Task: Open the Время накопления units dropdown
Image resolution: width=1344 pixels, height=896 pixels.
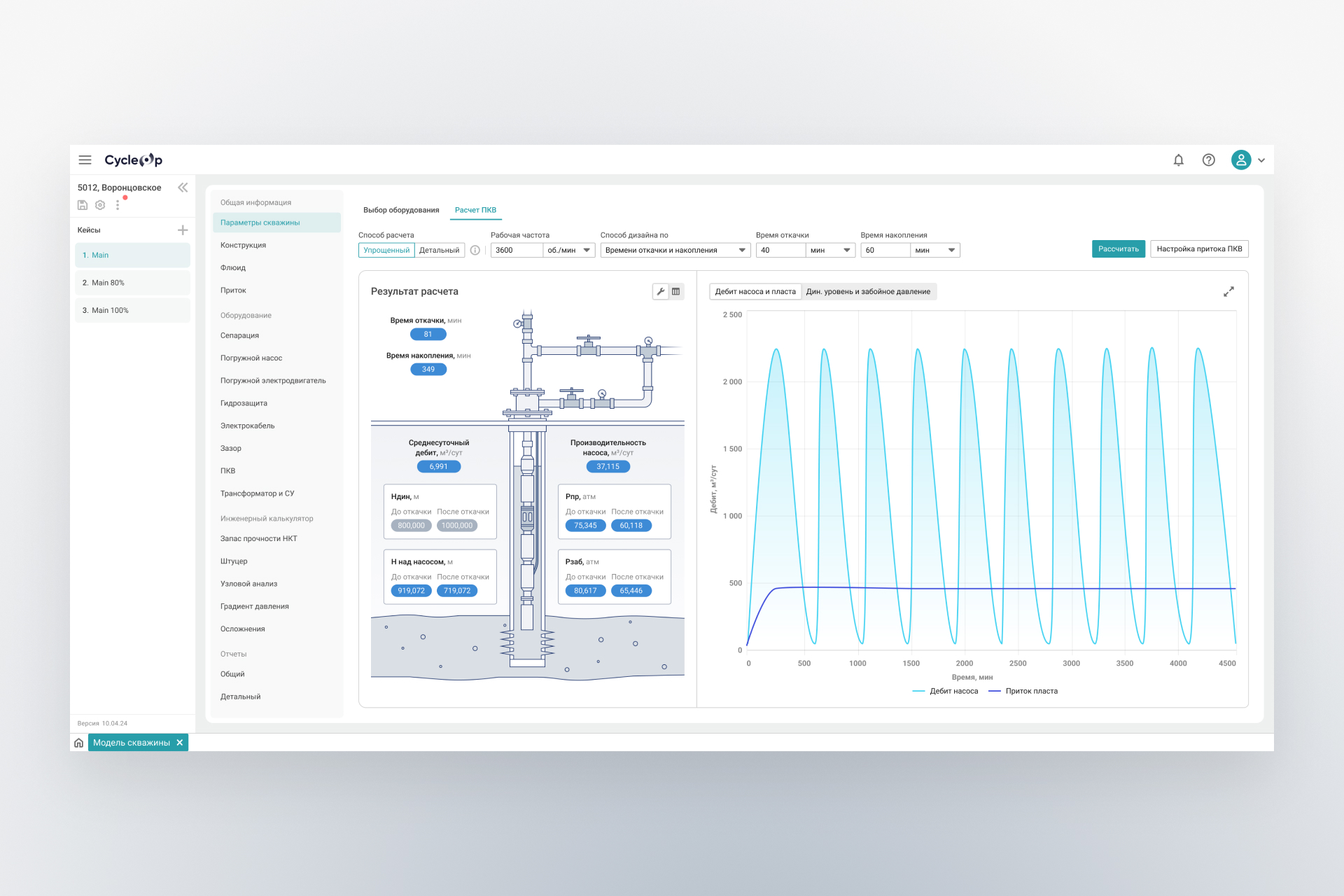Action: pyautogui.click(x=934, y=250)
